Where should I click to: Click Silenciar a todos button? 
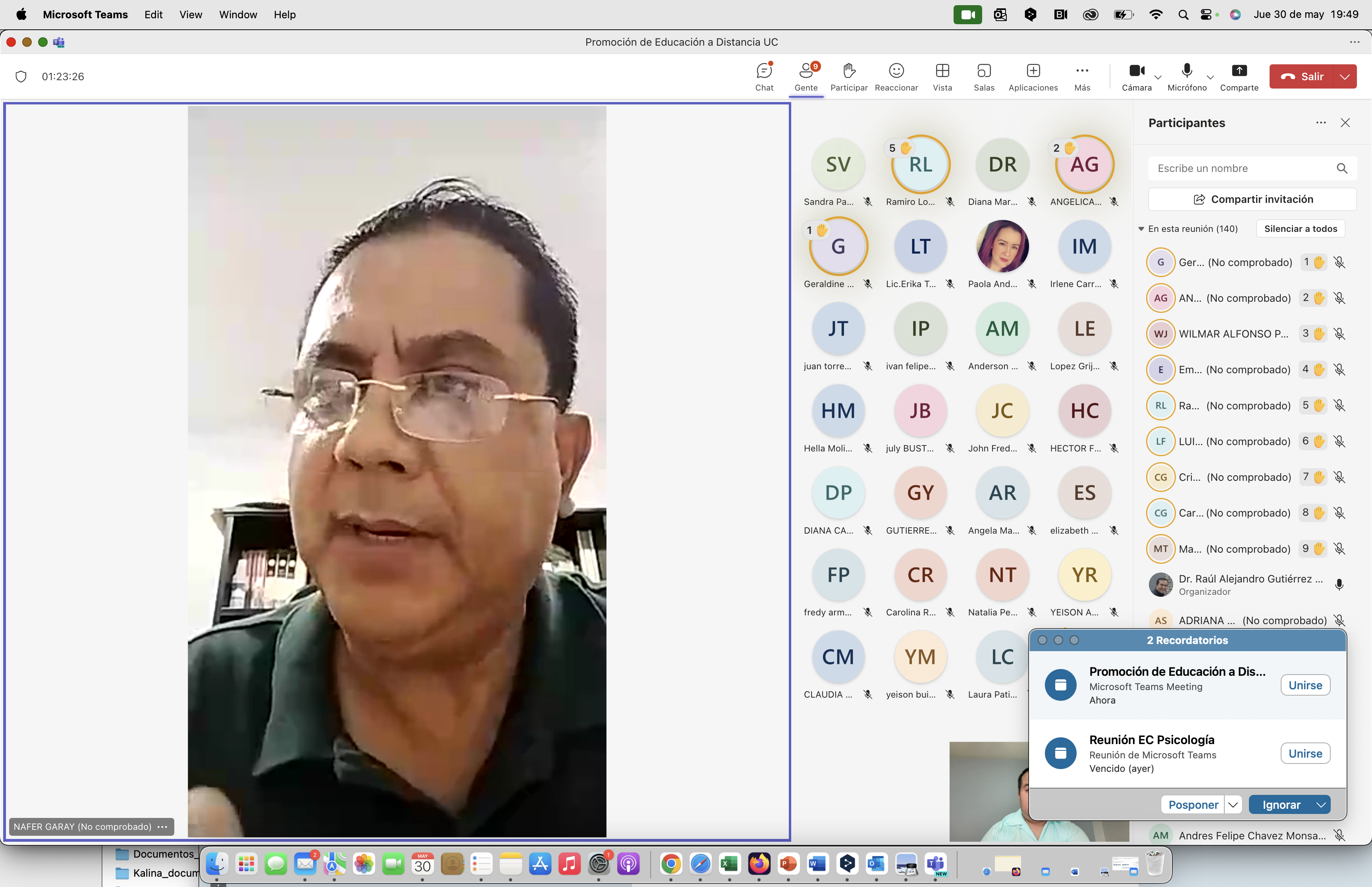1301,229
